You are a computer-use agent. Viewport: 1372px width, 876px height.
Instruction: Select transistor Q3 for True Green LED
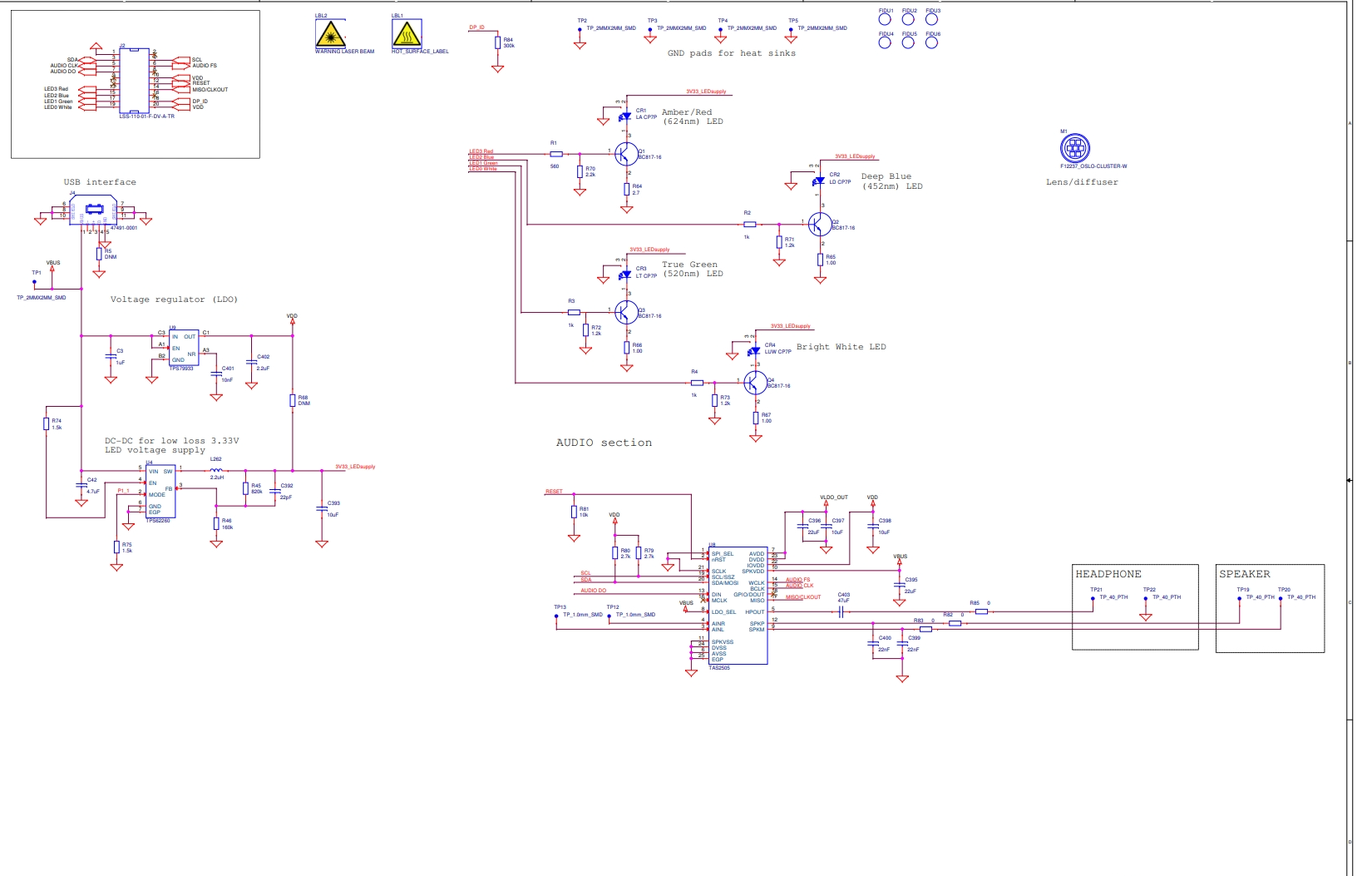625,312
